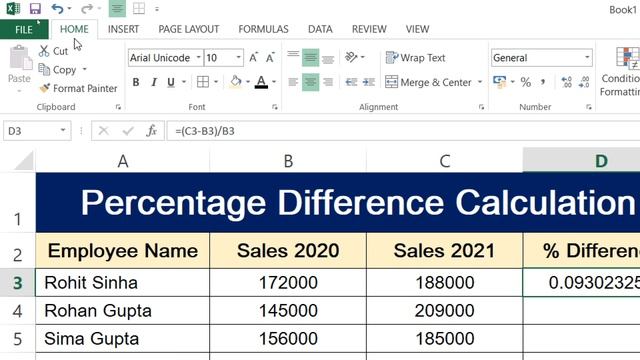Open the FILE tab
The width and height of the screenshot is (640, 360).
tap(24, 29)
